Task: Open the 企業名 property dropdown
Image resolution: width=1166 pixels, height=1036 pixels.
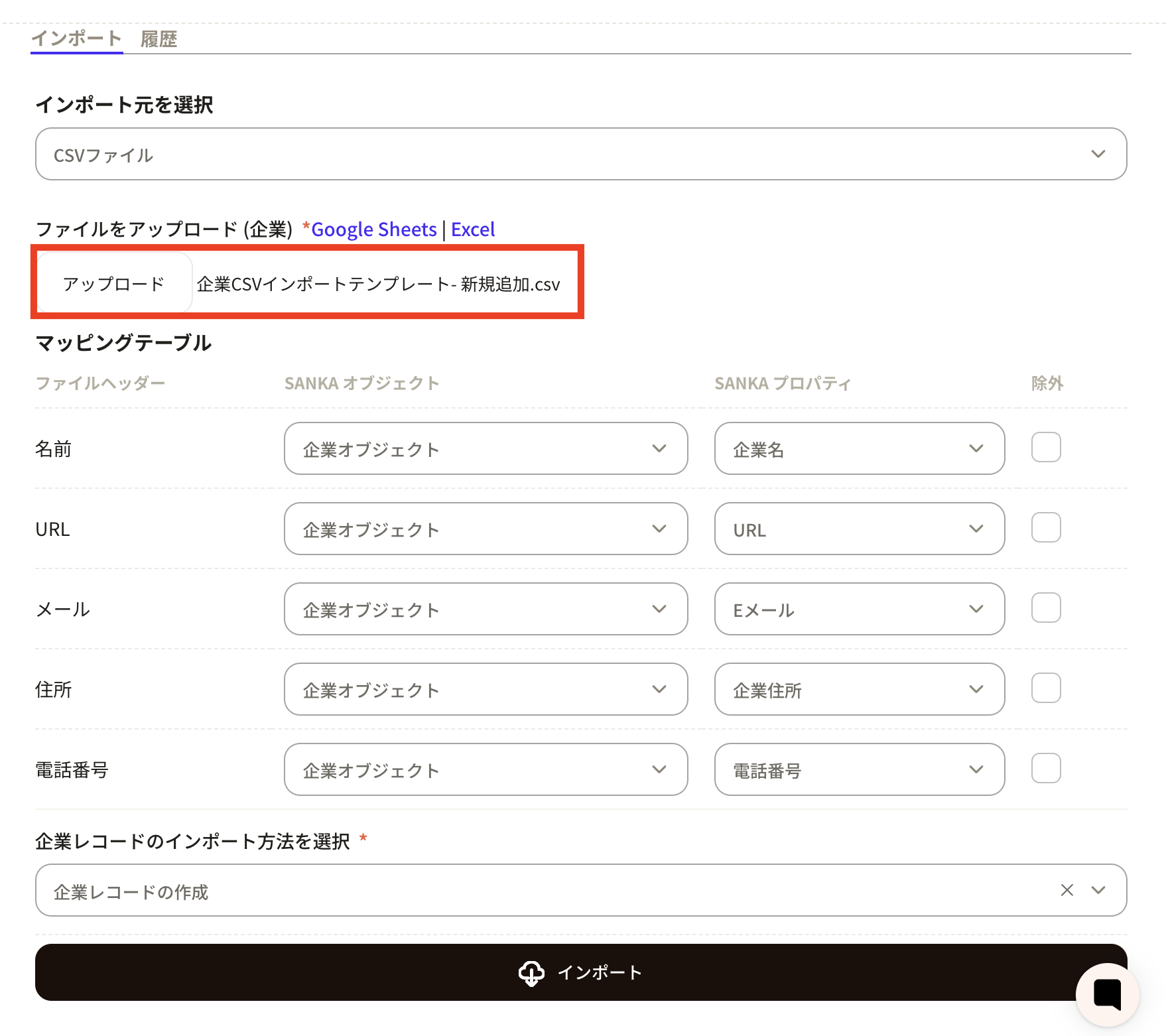Action: click(x=859, y=449)
